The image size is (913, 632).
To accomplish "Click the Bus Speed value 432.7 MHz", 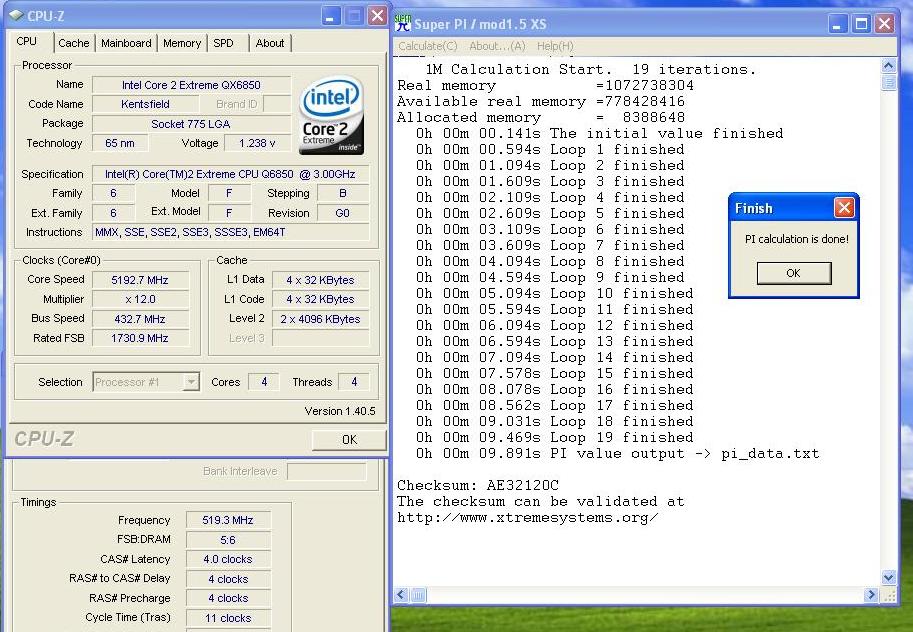I will coord(140,319).
